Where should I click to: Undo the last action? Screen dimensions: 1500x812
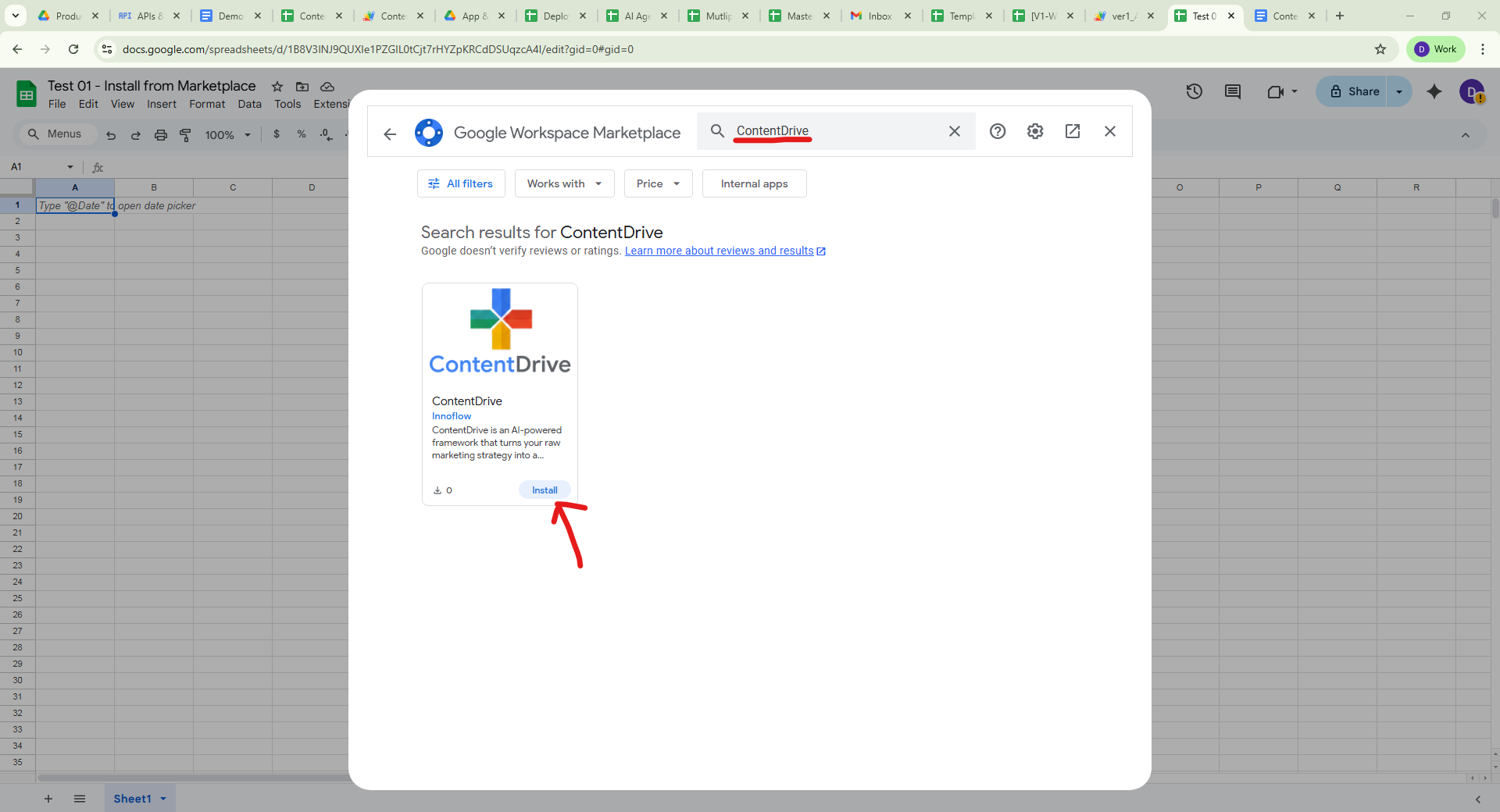[x=111, y=135]
